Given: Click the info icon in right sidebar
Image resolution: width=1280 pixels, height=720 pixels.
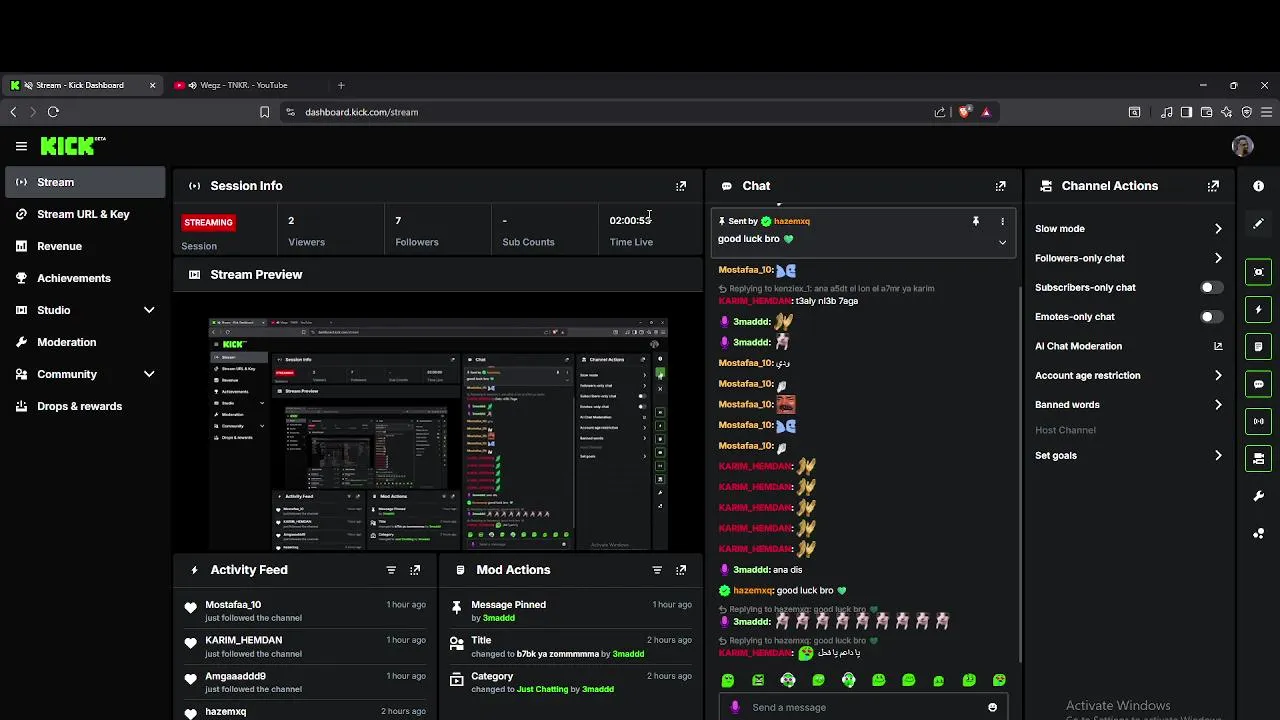Looking at the screenshot, I should click(x=1258, y=186).
